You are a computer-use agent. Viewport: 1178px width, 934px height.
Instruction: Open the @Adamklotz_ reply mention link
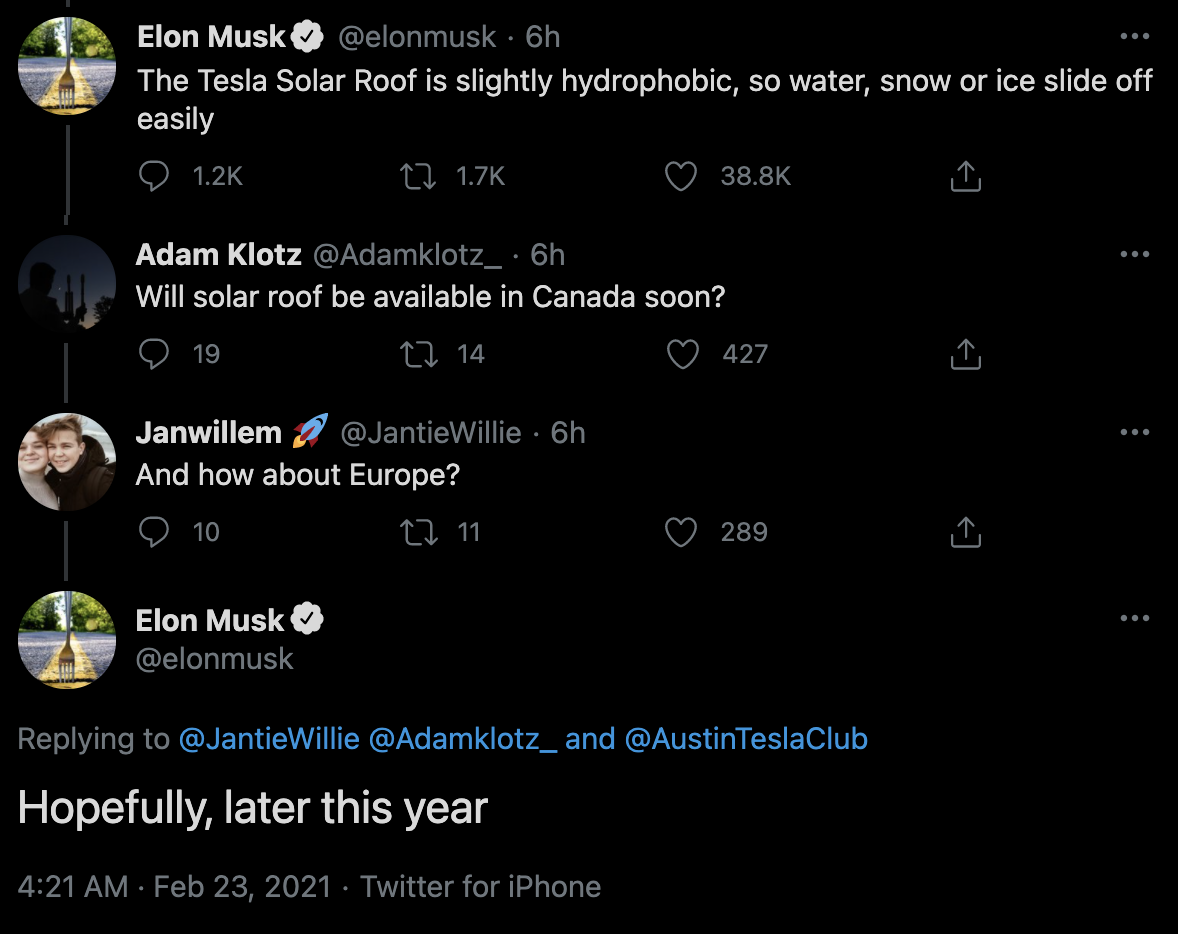463,739
